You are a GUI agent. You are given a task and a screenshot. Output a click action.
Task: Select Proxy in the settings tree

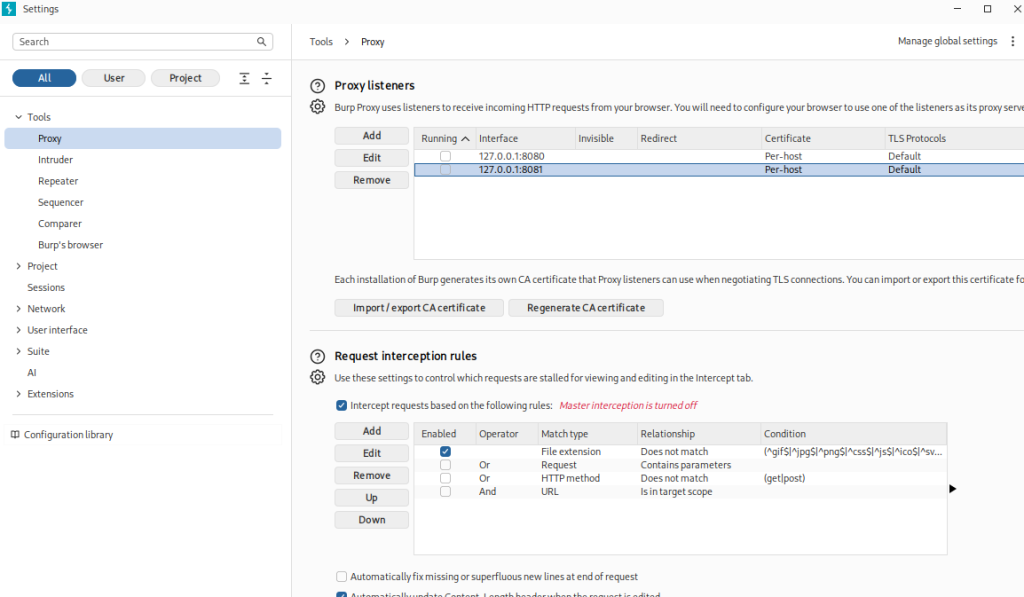(142, 138)
